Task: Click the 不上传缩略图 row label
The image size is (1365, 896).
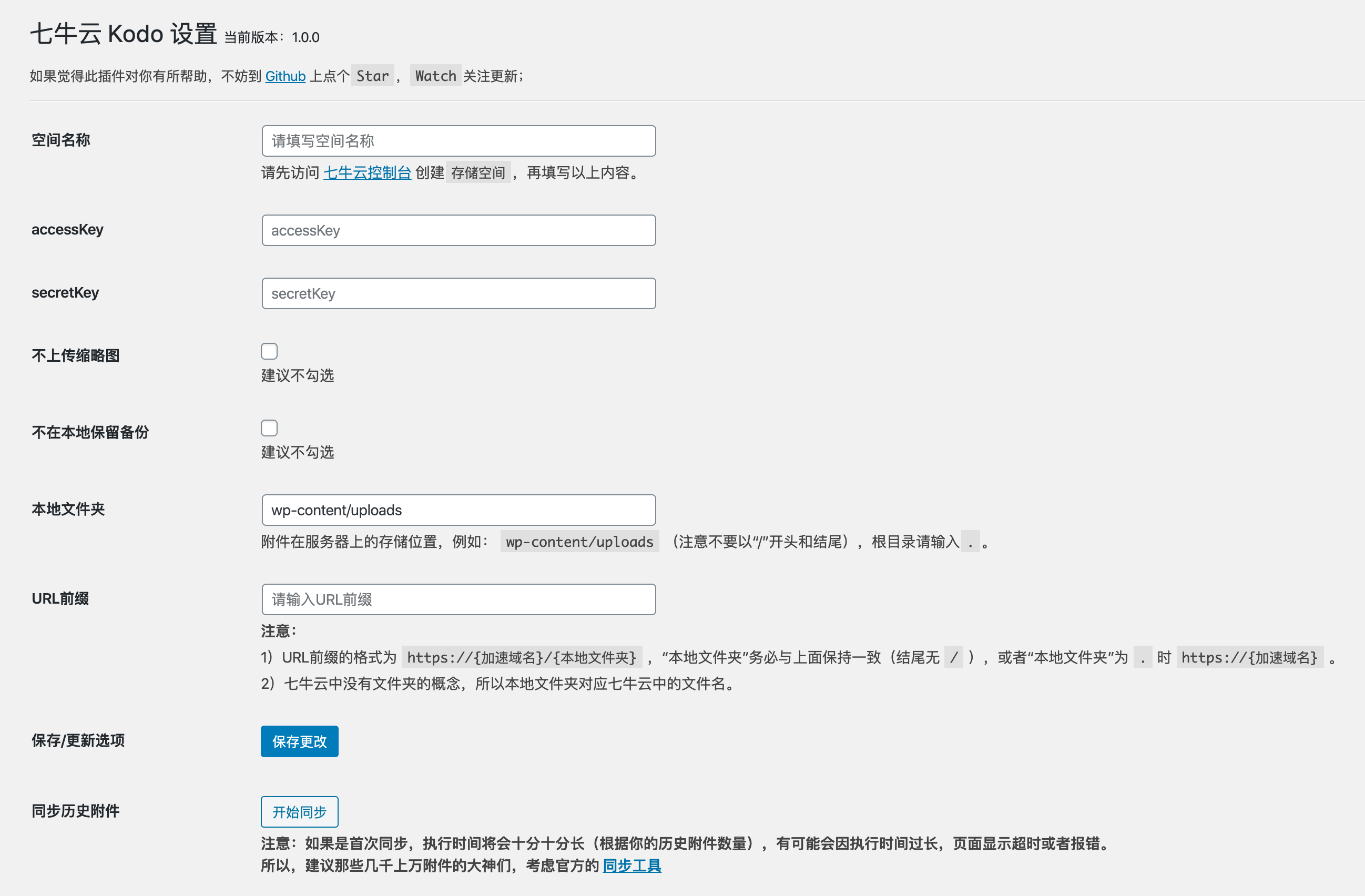Action: (x=76, y=355)
